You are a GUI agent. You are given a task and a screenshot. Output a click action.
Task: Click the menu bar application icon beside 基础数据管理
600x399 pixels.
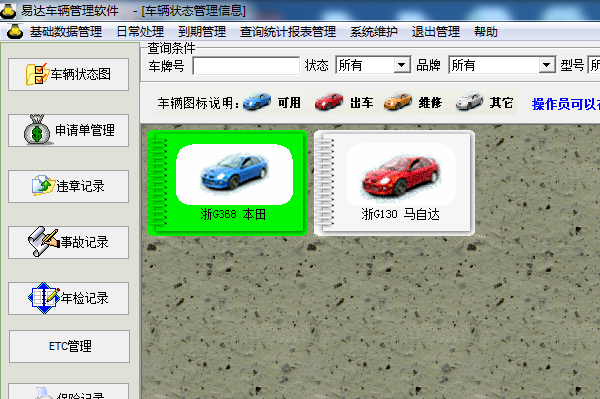coord(15,31)
